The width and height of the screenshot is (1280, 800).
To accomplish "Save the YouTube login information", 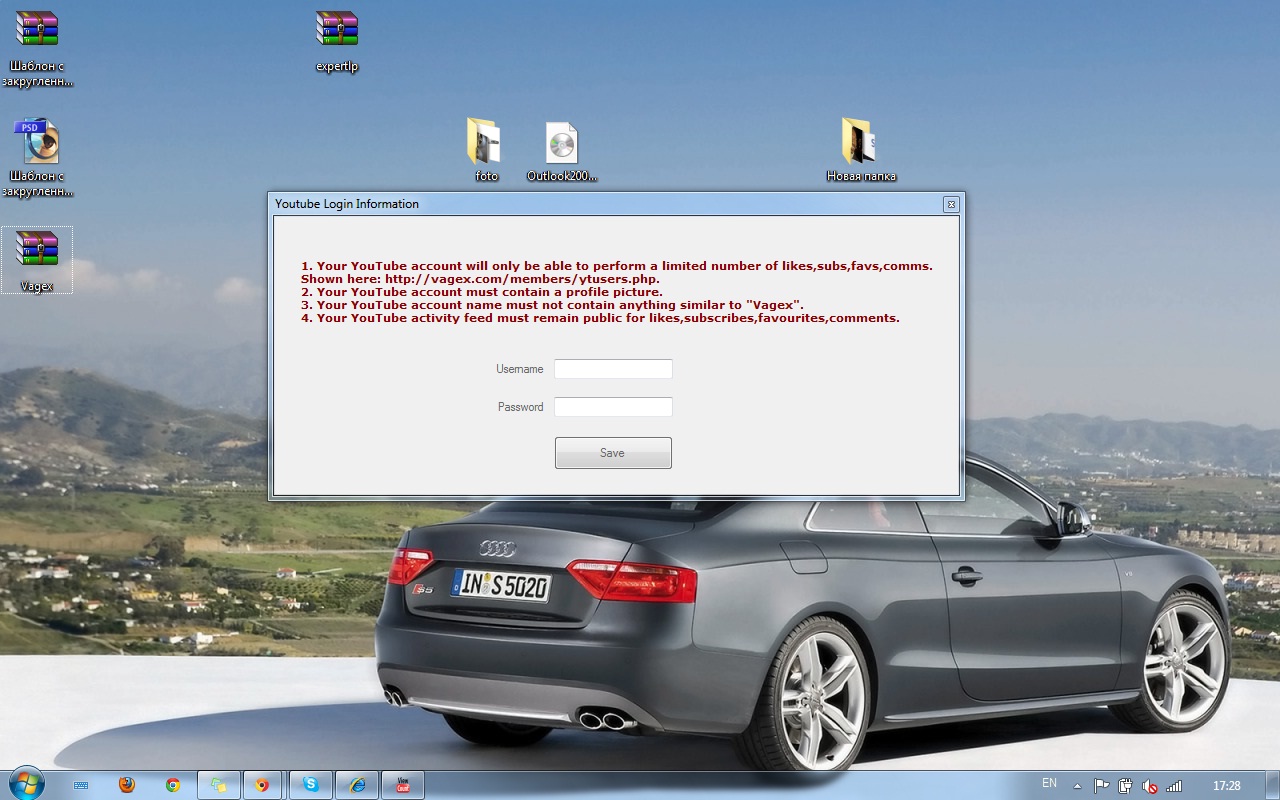I will click(x=613, y=453).
